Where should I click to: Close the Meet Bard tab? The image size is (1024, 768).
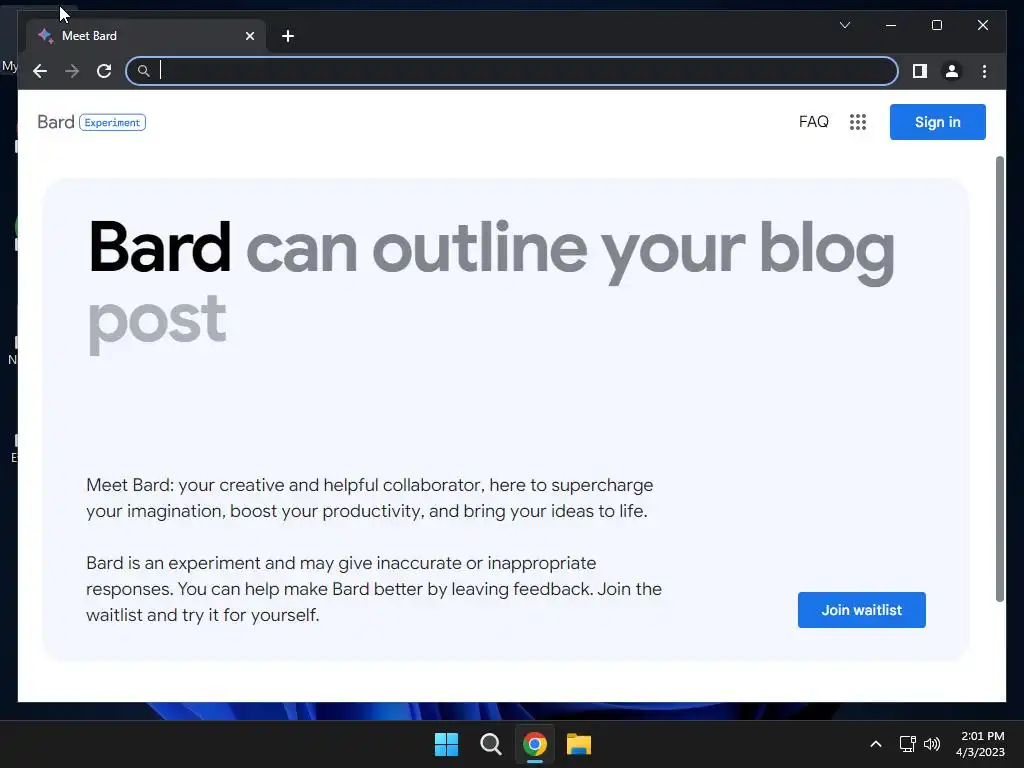[x=249, y=36]
